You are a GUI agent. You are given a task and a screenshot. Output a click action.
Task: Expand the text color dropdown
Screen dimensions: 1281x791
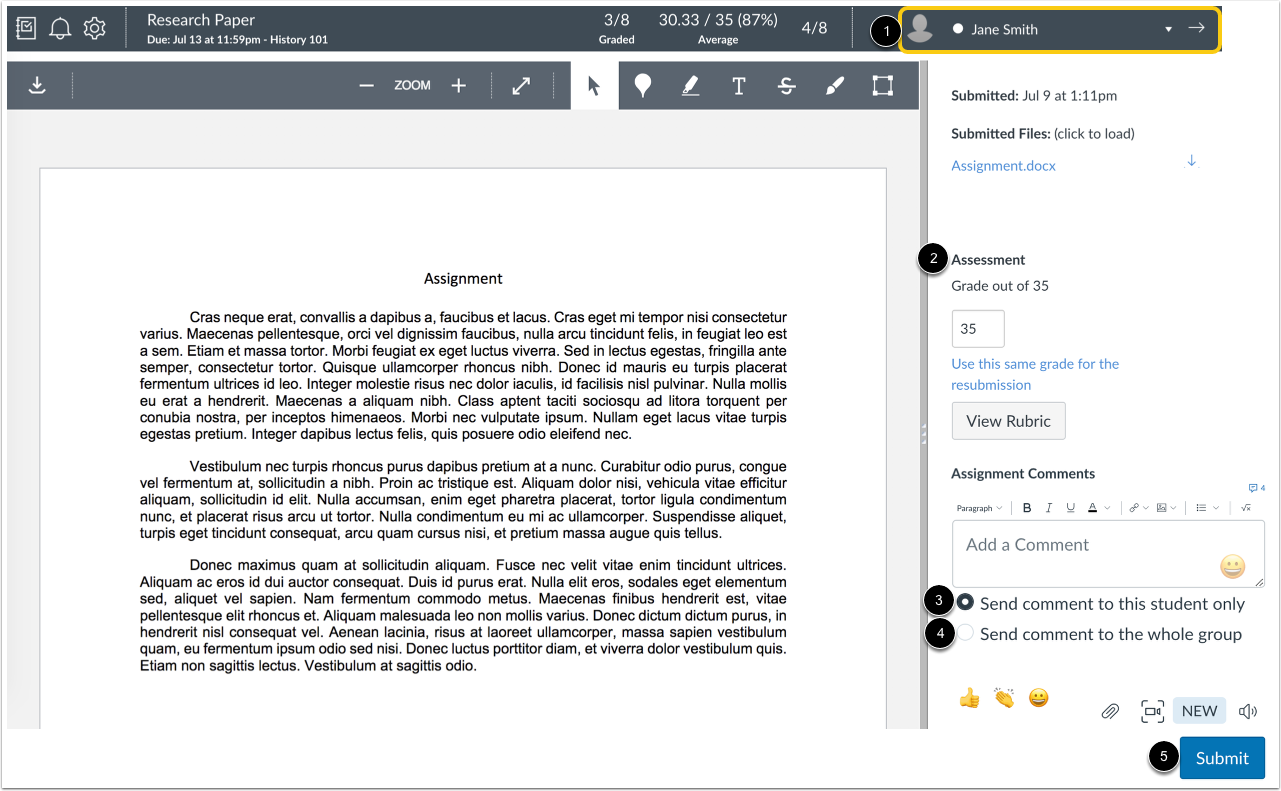pos(1105,507)
